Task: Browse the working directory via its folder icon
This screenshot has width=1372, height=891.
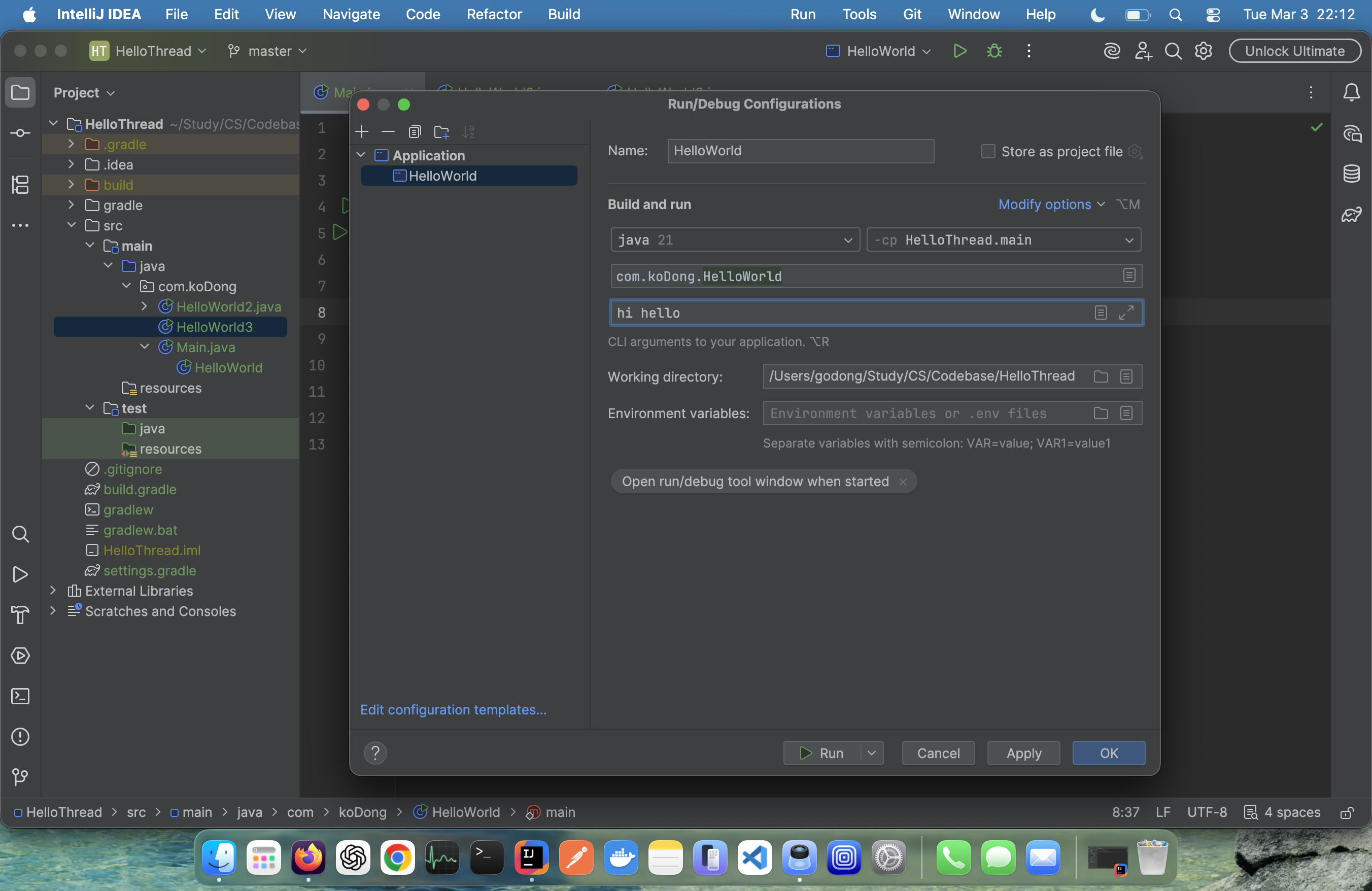Action: tap(1101, 376)
